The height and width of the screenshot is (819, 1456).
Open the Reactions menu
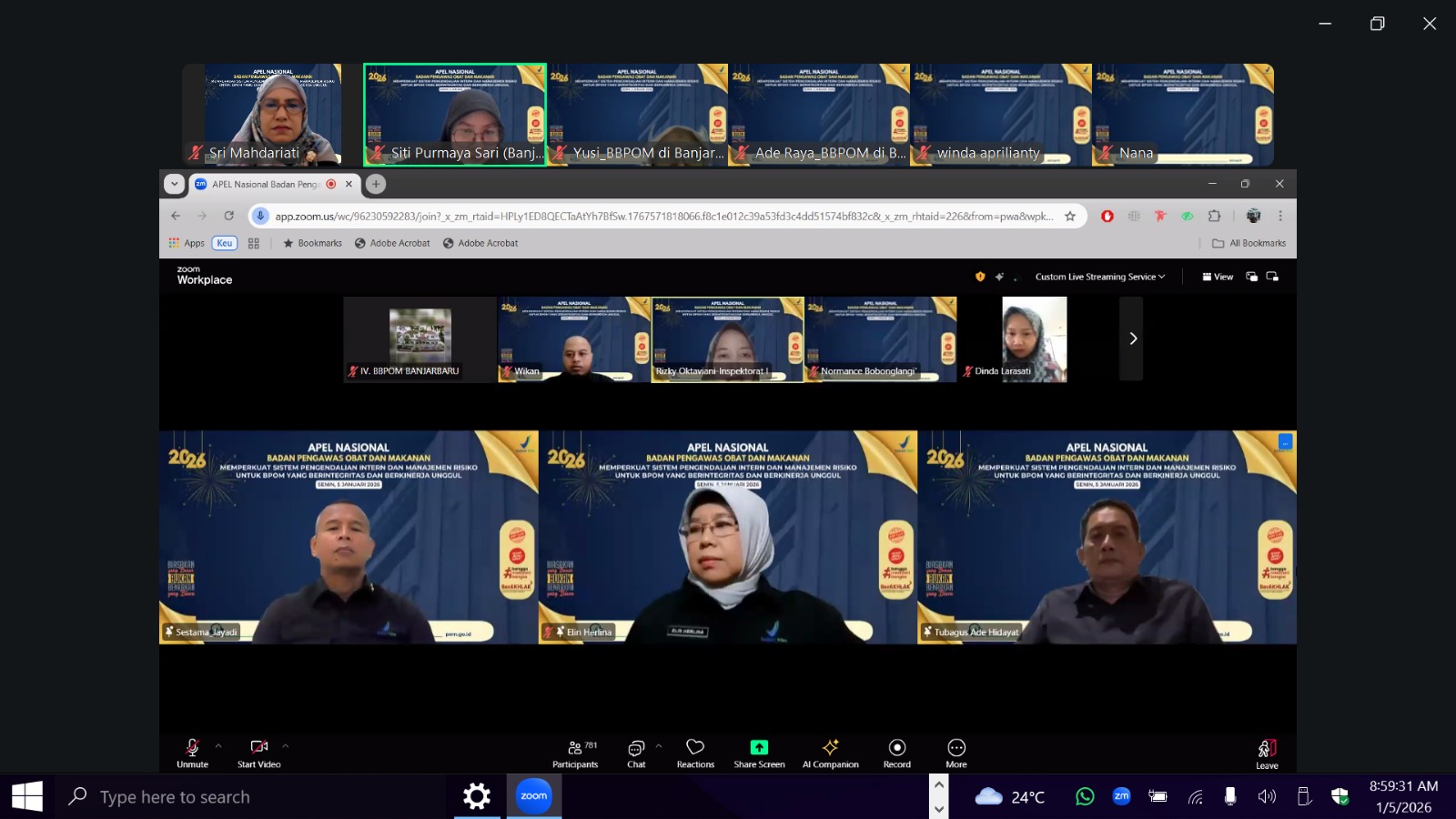coord(695,753)
